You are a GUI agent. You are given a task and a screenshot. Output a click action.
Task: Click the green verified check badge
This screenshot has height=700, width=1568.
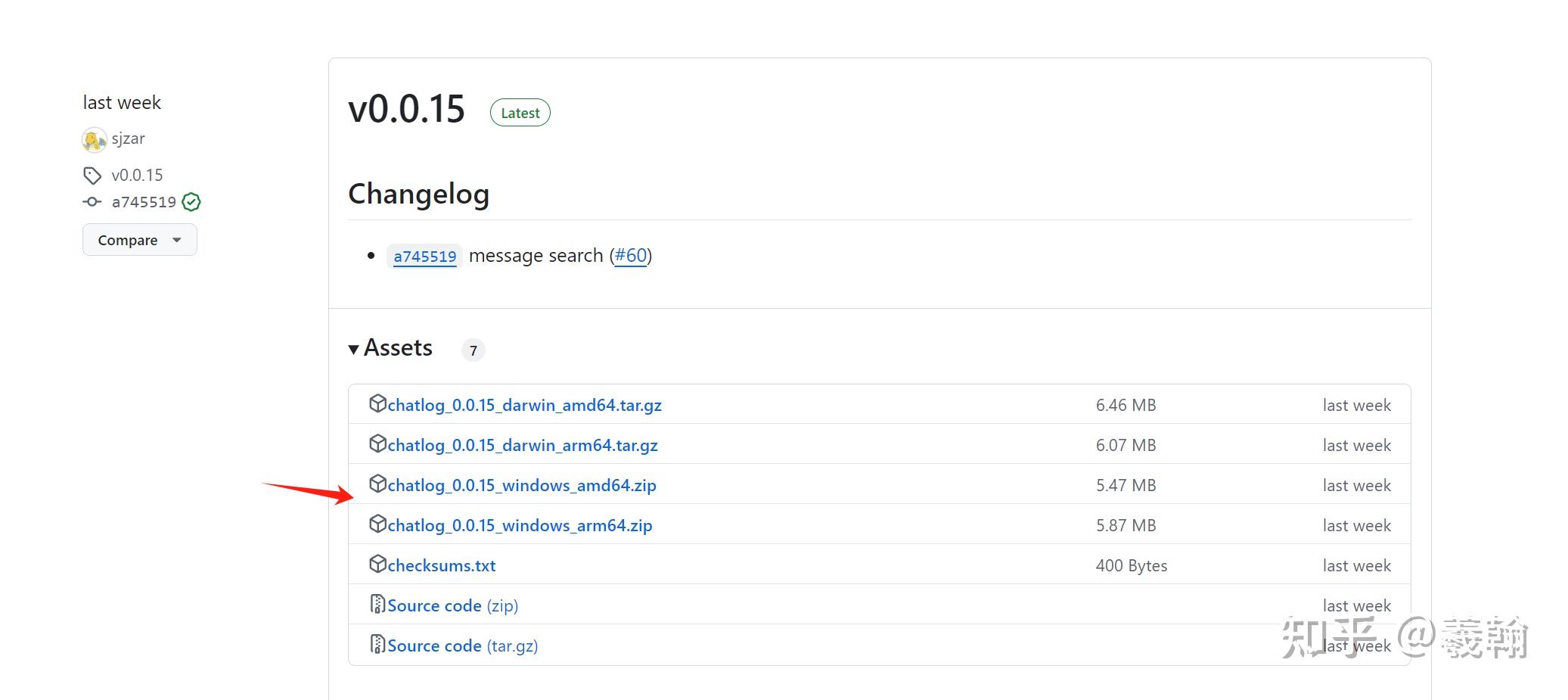191,202
